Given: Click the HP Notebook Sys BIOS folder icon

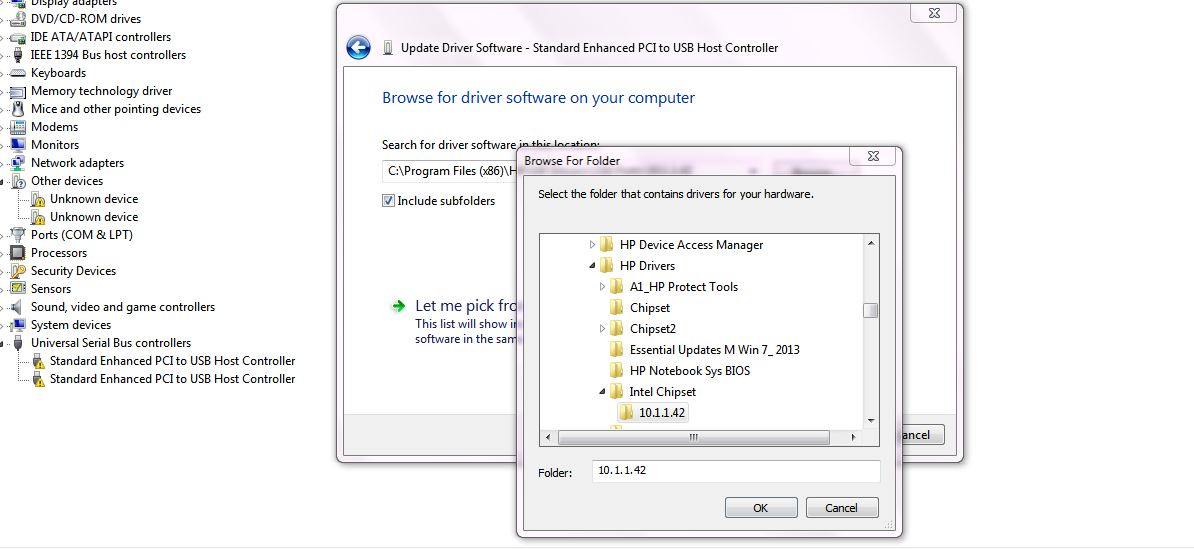Looking at the screenshot, I should point(617,371).
